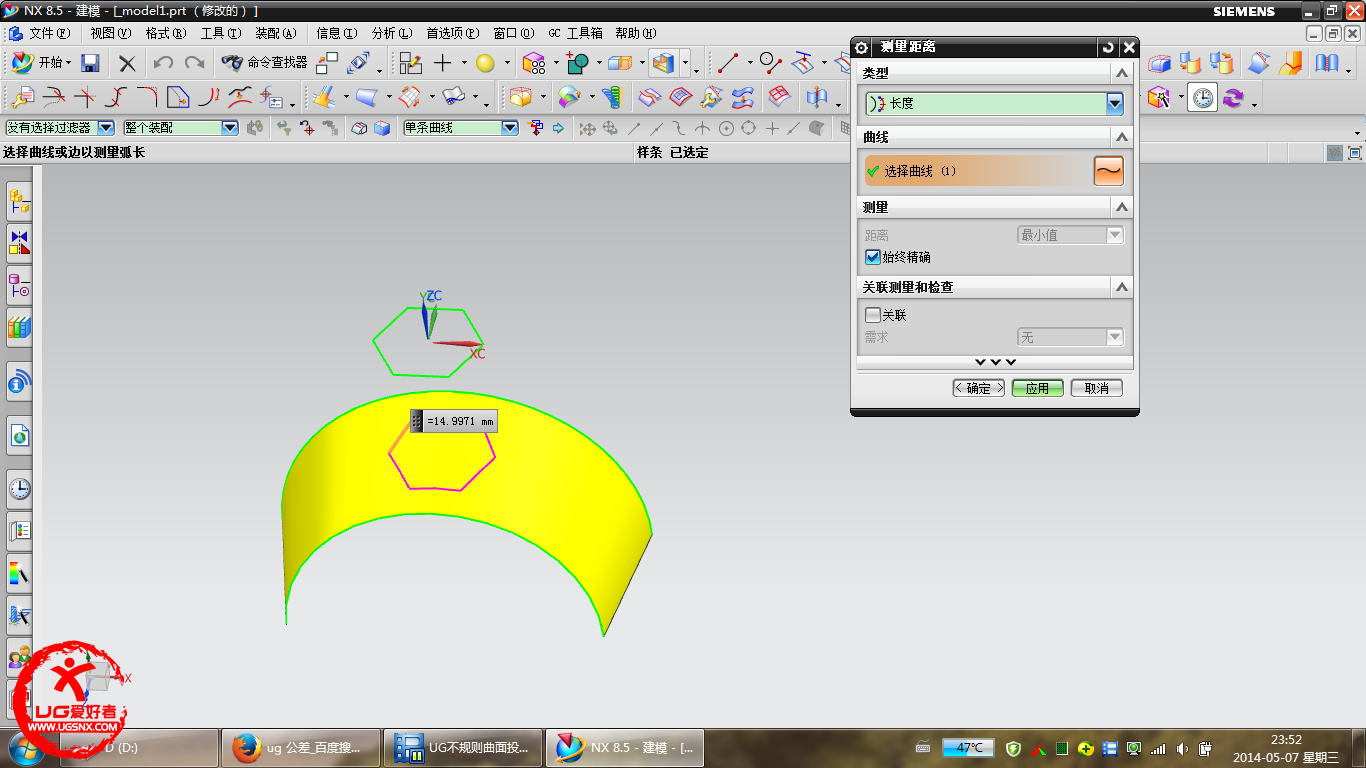Screen dimensions: 1366x768
Task: Open the 需求 无 dropdown
Action: pos(1070,337)
